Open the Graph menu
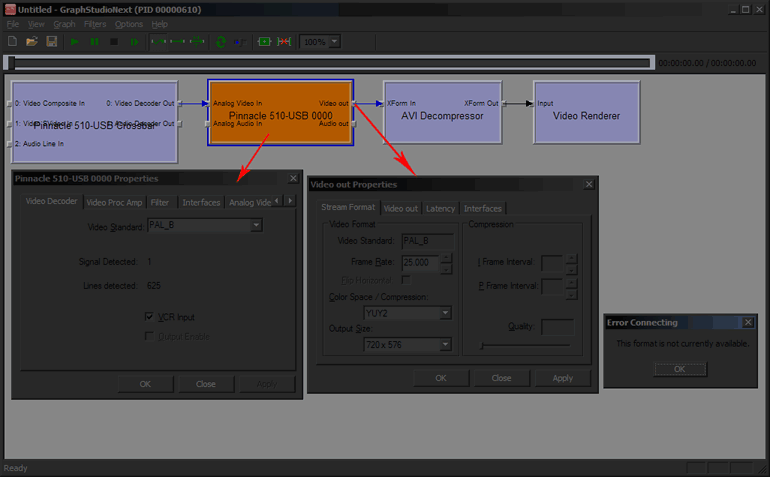Viewport: 770px width, 477px height. pos(64,24)
